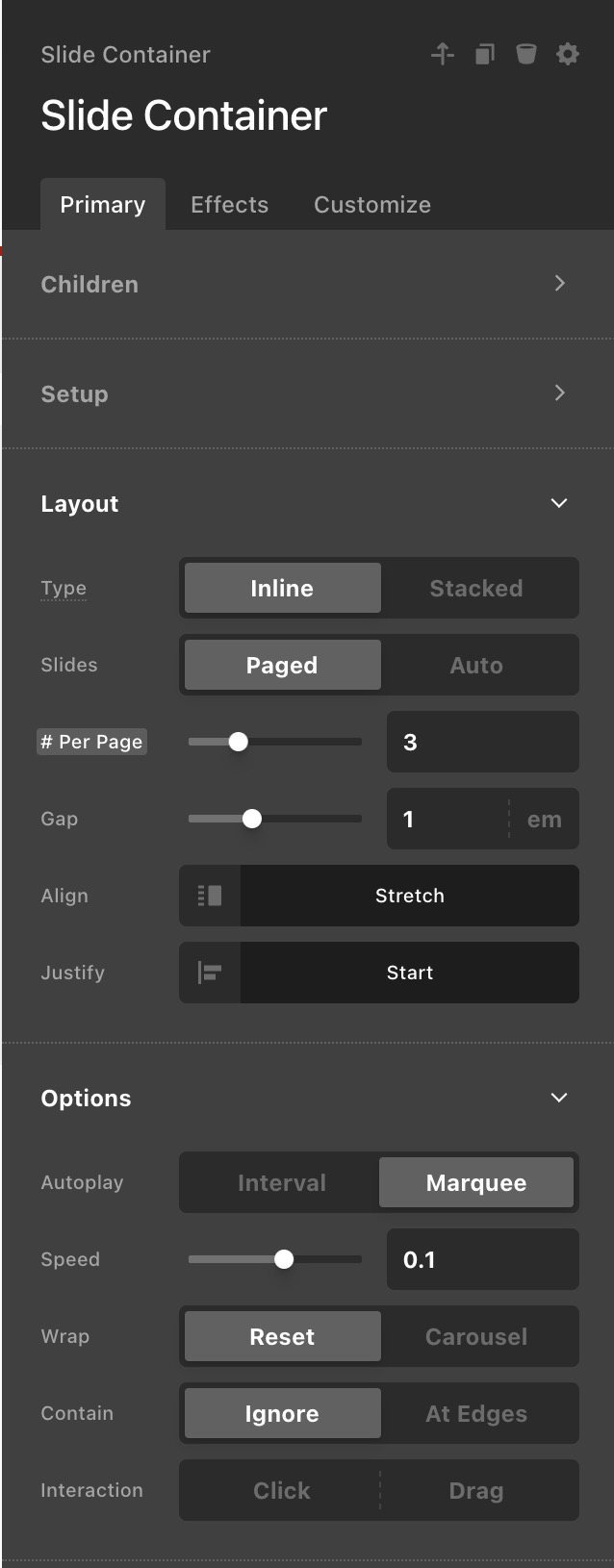
Task: Set Contain to At Edges
Action: click(x=476, y=1413)
